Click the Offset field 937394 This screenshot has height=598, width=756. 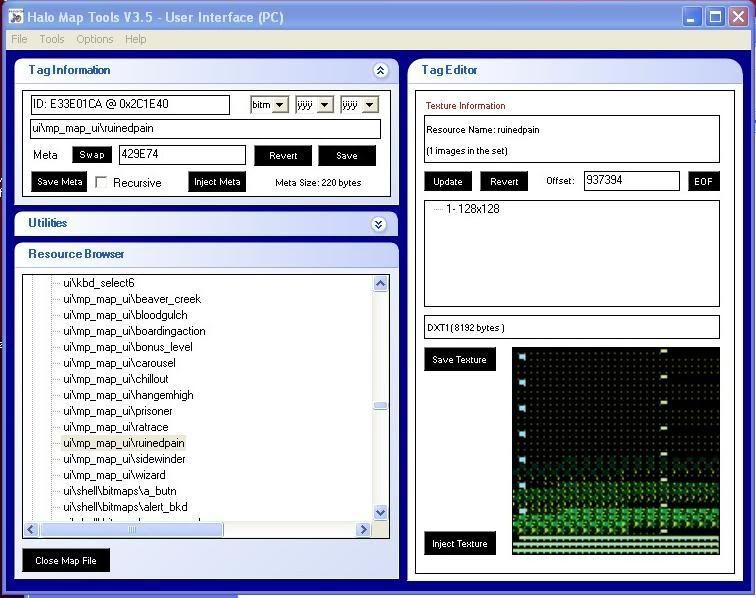[632, 181]
